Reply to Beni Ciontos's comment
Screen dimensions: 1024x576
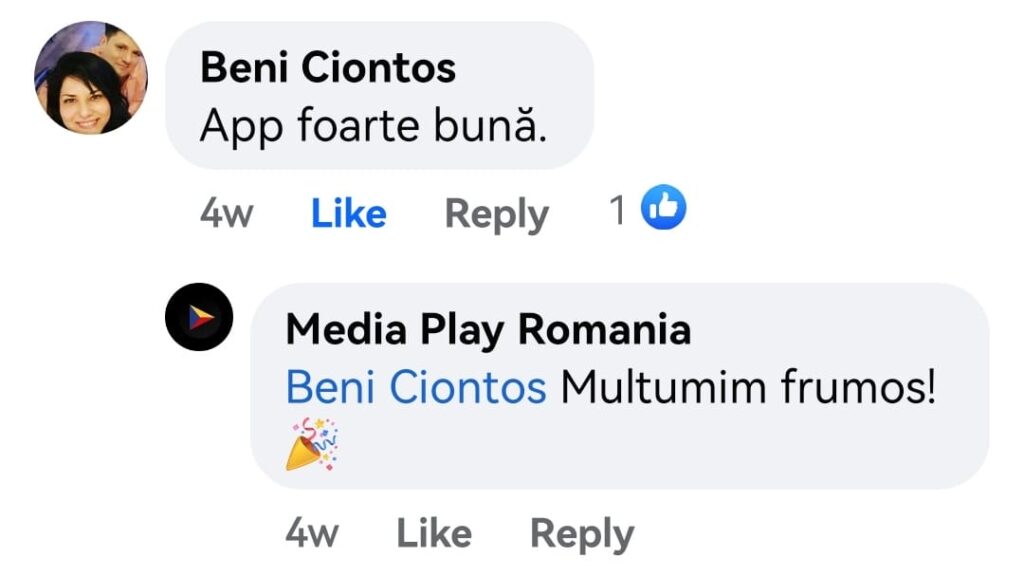pos(496,214)
